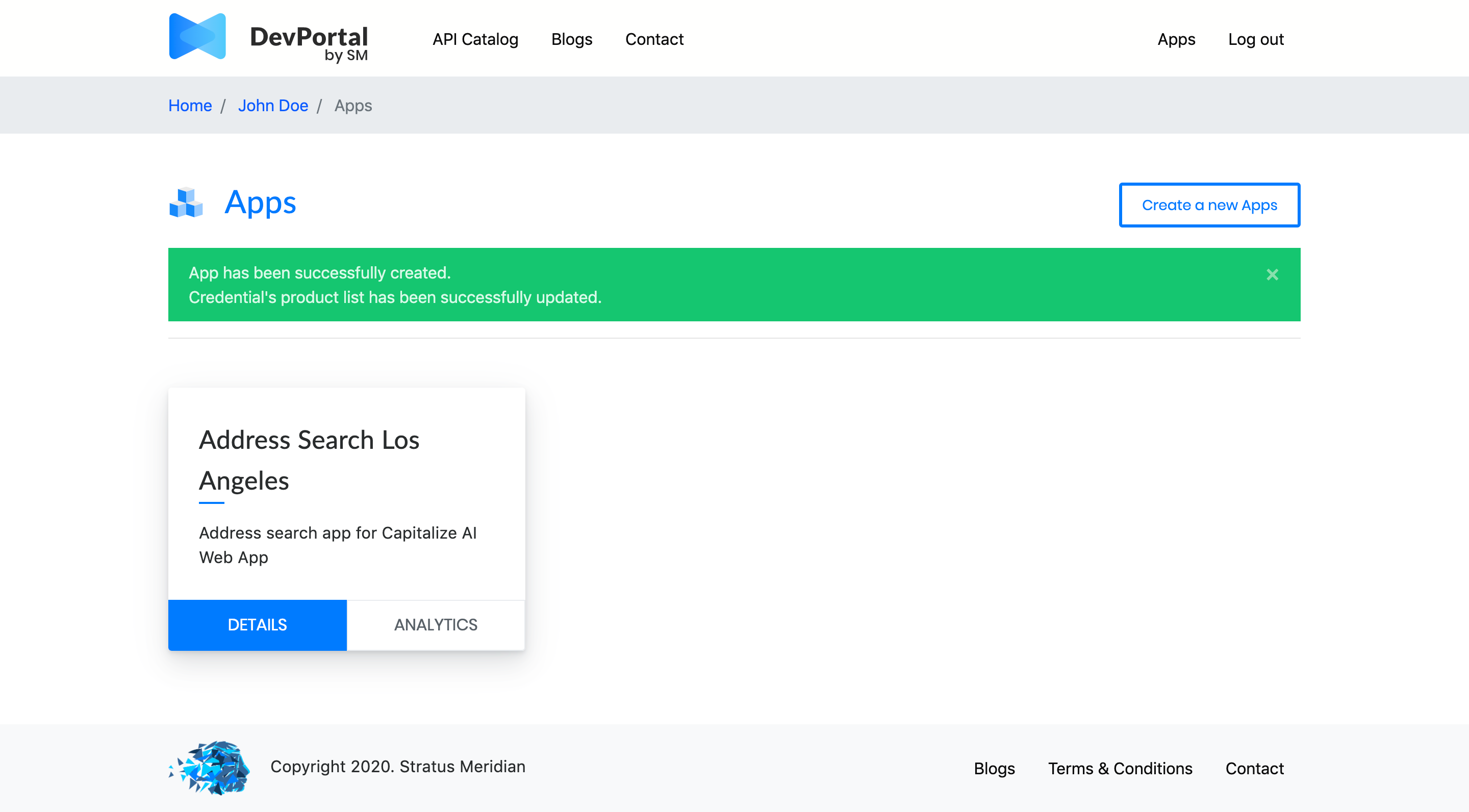1469x812 pixels.
Task: View Terms & Conditions in the footer
Action: point(1120,769)
